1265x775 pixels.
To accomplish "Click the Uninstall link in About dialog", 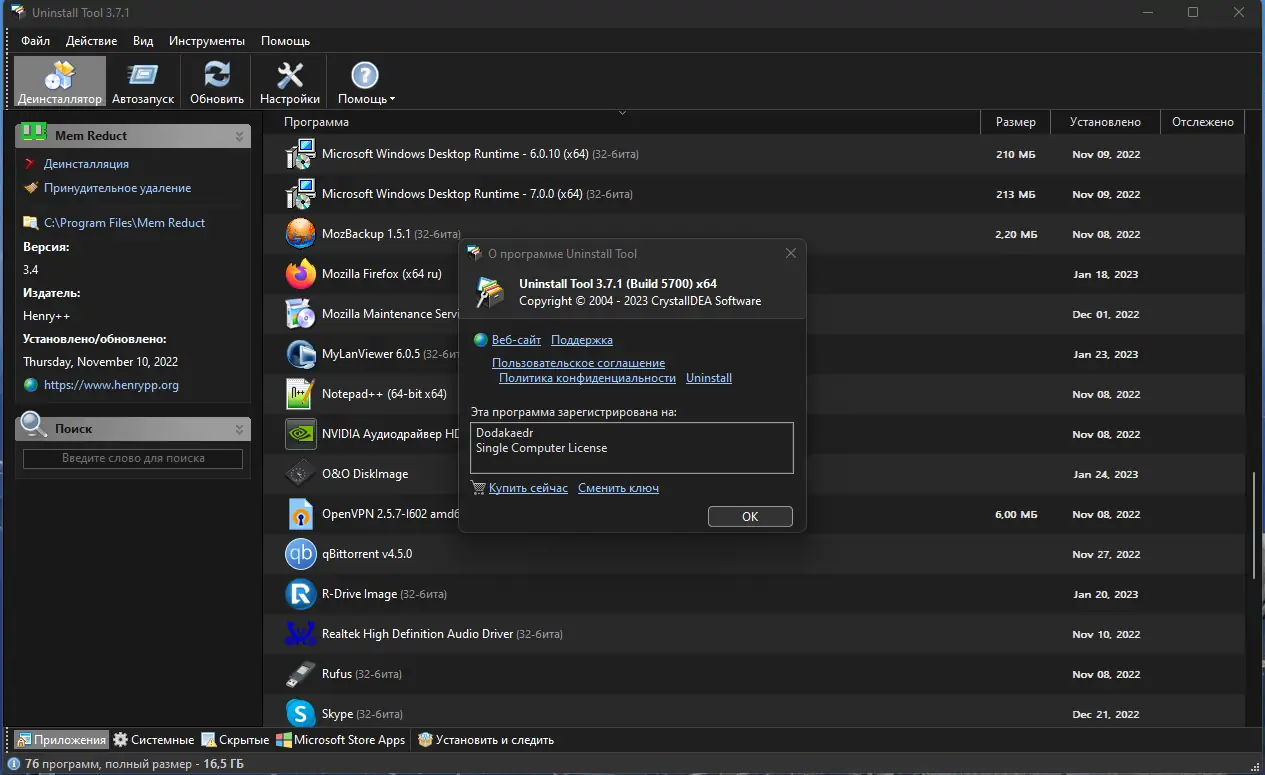I will click(x=709, y=378).
